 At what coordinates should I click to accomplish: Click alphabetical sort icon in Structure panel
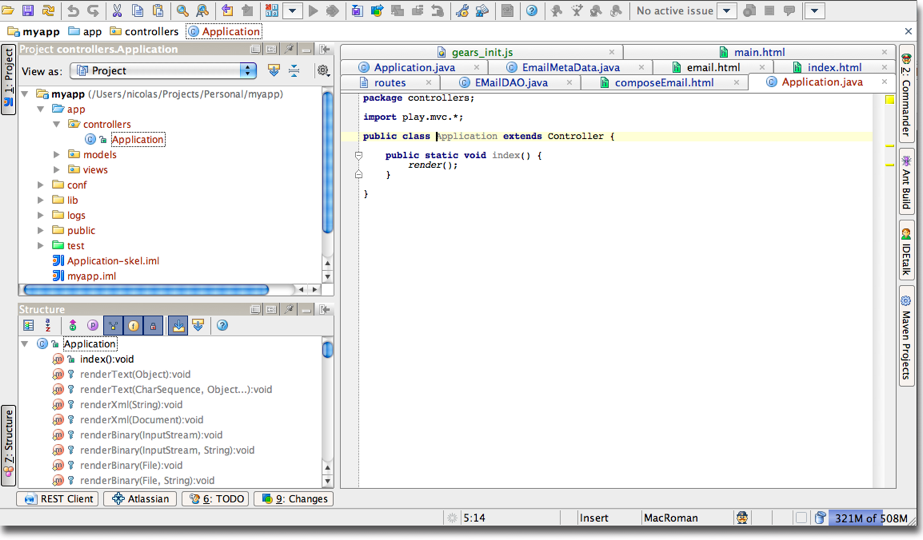click(48, 326)
